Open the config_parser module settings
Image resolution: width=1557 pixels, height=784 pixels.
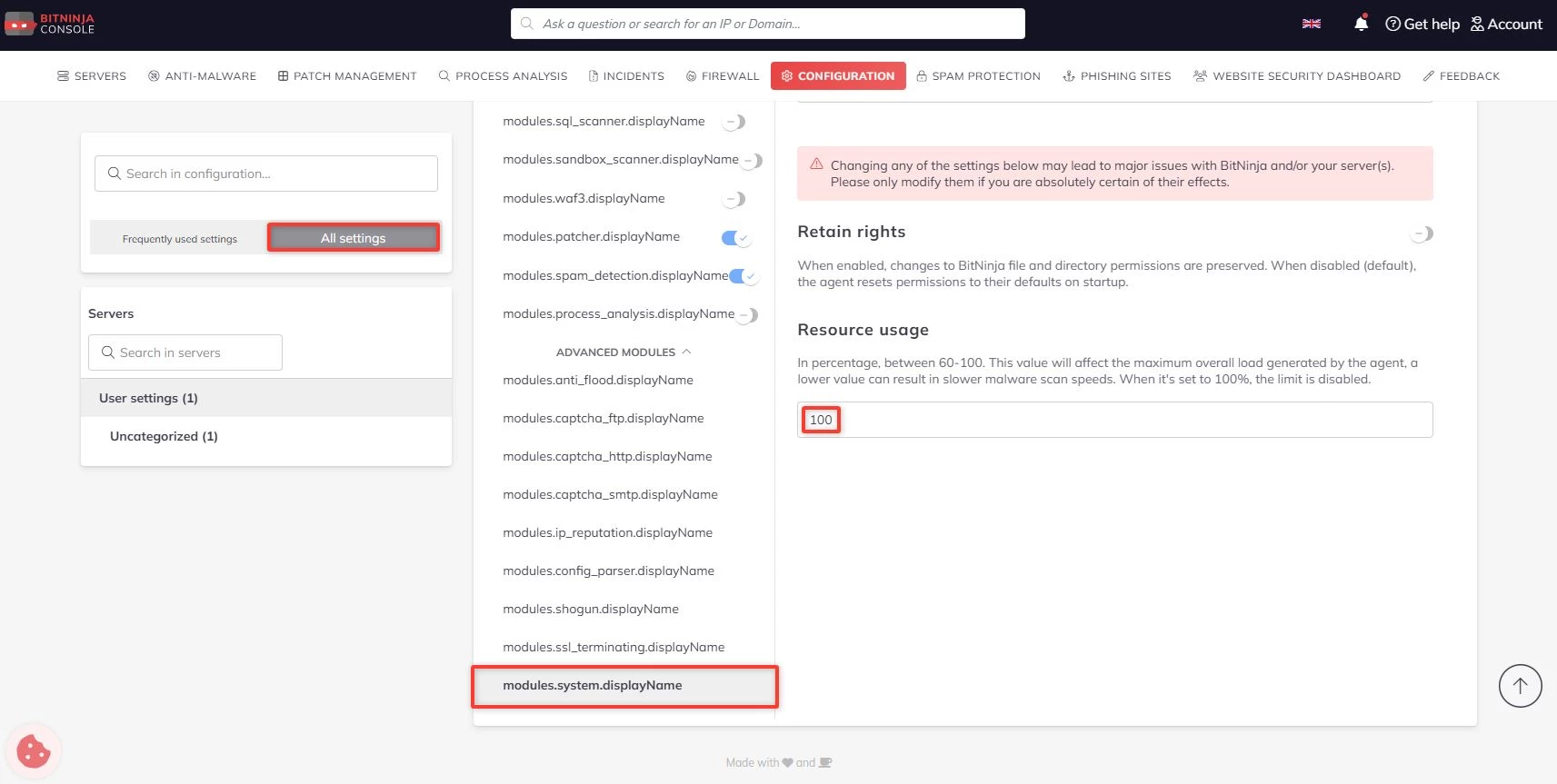pos(608,571)
